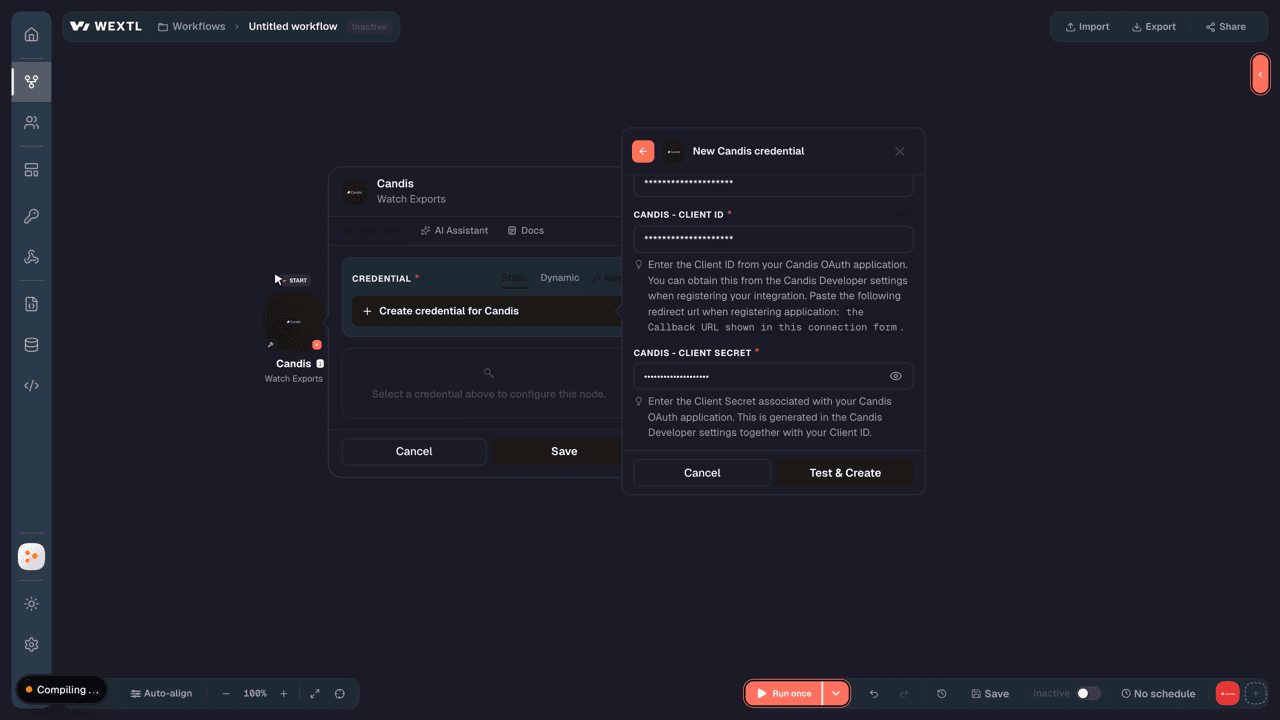Click the undo arrow in bottom toolbar
The image size is (1280, 720).
tap(874, 694)
